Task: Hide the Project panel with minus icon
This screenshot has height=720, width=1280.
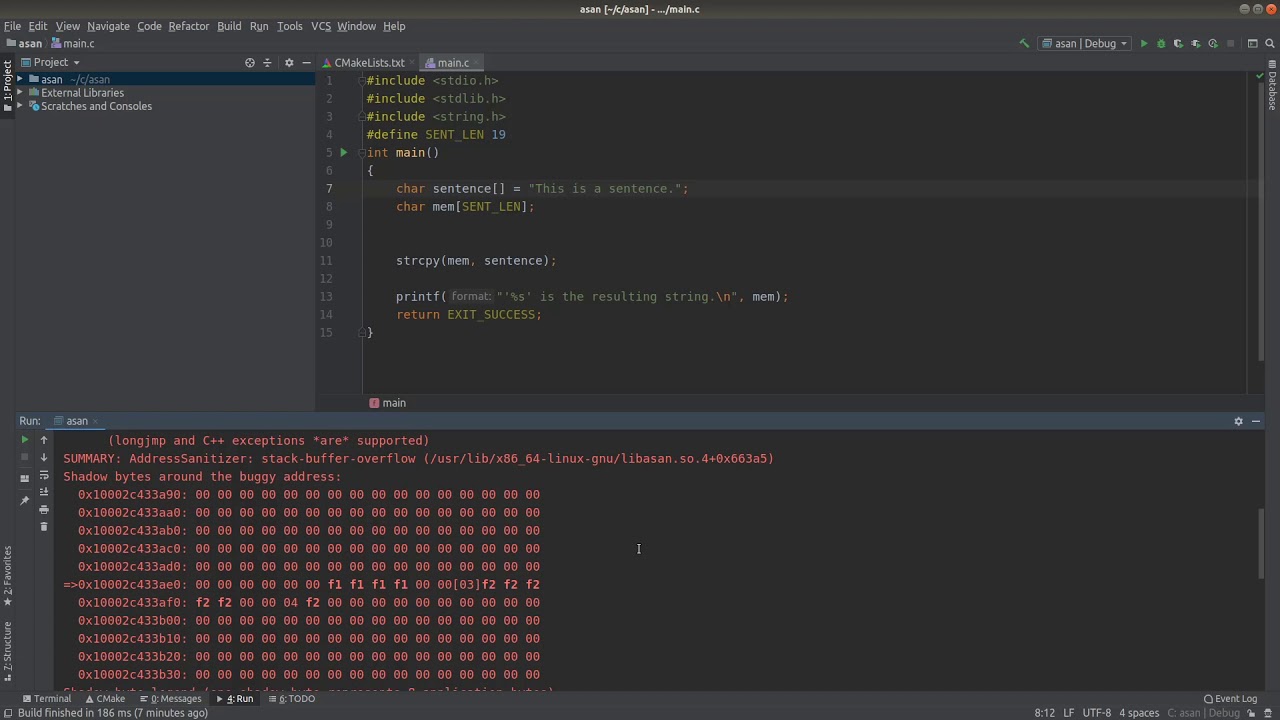Action: (306, 62)
